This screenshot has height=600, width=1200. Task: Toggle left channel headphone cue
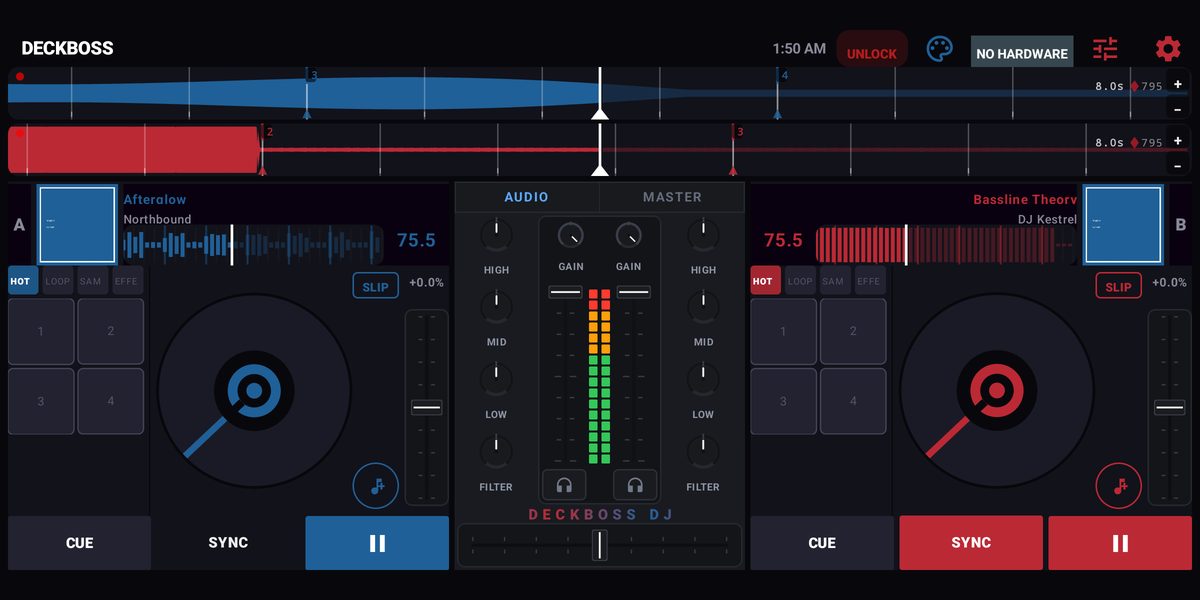click(x=564, y=485)
